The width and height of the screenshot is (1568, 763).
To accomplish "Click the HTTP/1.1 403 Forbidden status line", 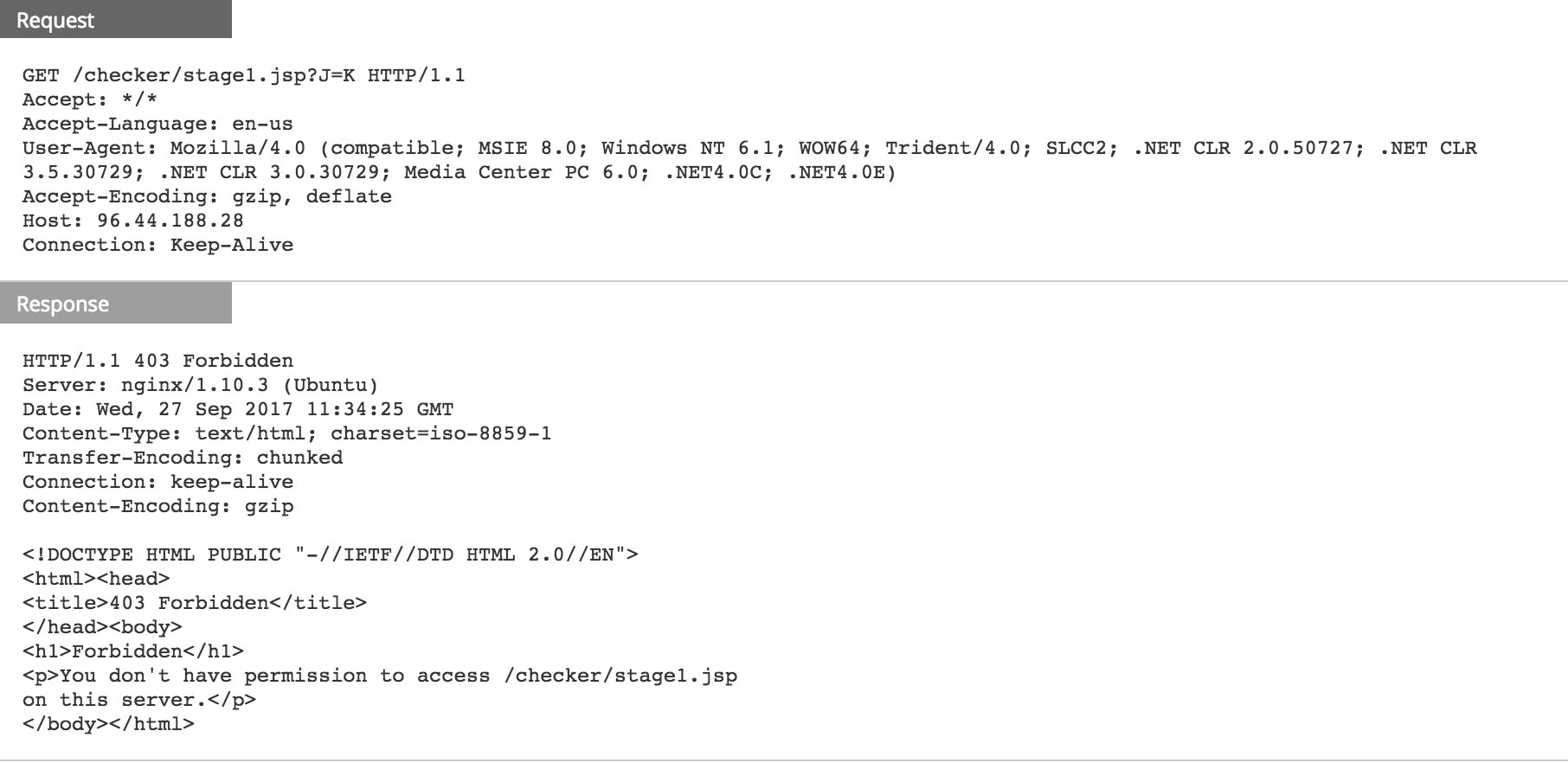I will click(157, 361).
